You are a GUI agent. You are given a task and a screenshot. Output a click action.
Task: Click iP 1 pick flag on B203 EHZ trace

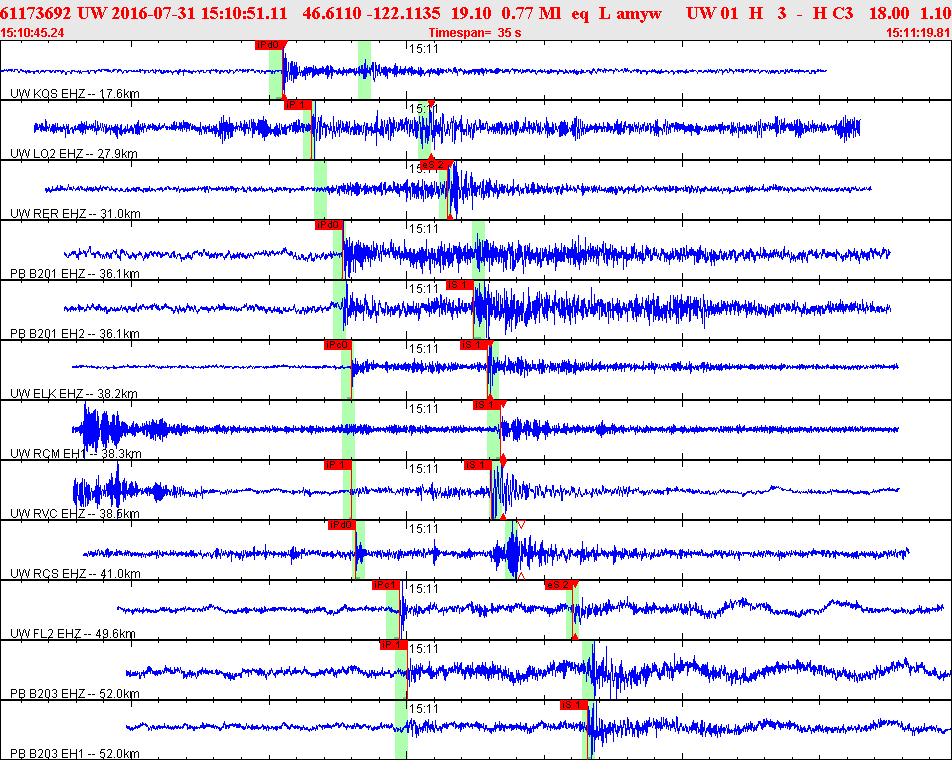(393, 645)
